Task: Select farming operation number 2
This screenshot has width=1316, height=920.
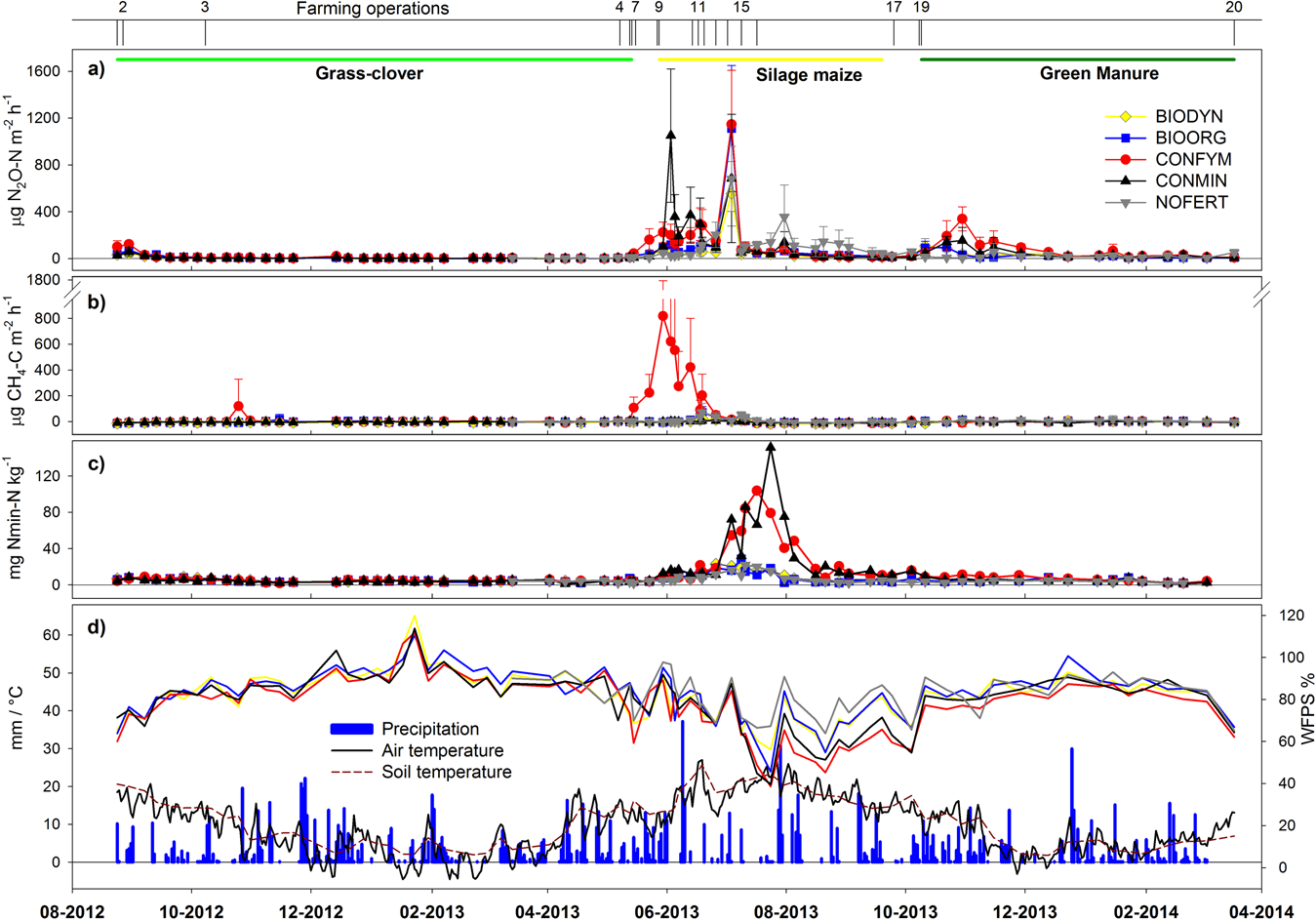Action: [x=122, y=8]
